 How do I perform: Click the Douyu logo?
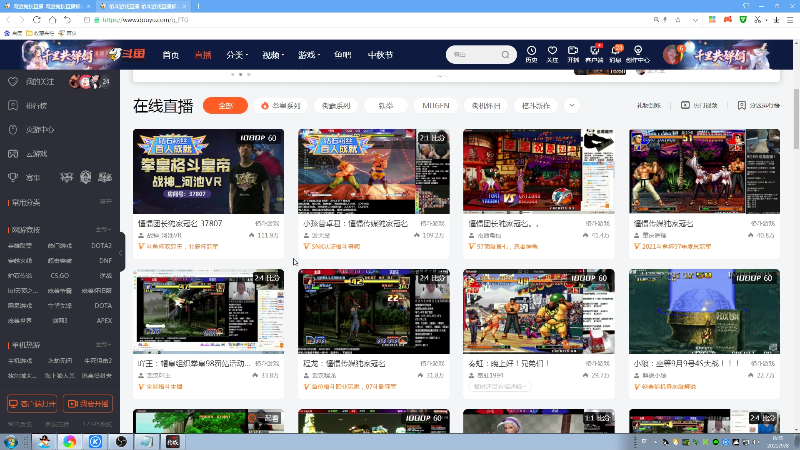tap(128, 54)
